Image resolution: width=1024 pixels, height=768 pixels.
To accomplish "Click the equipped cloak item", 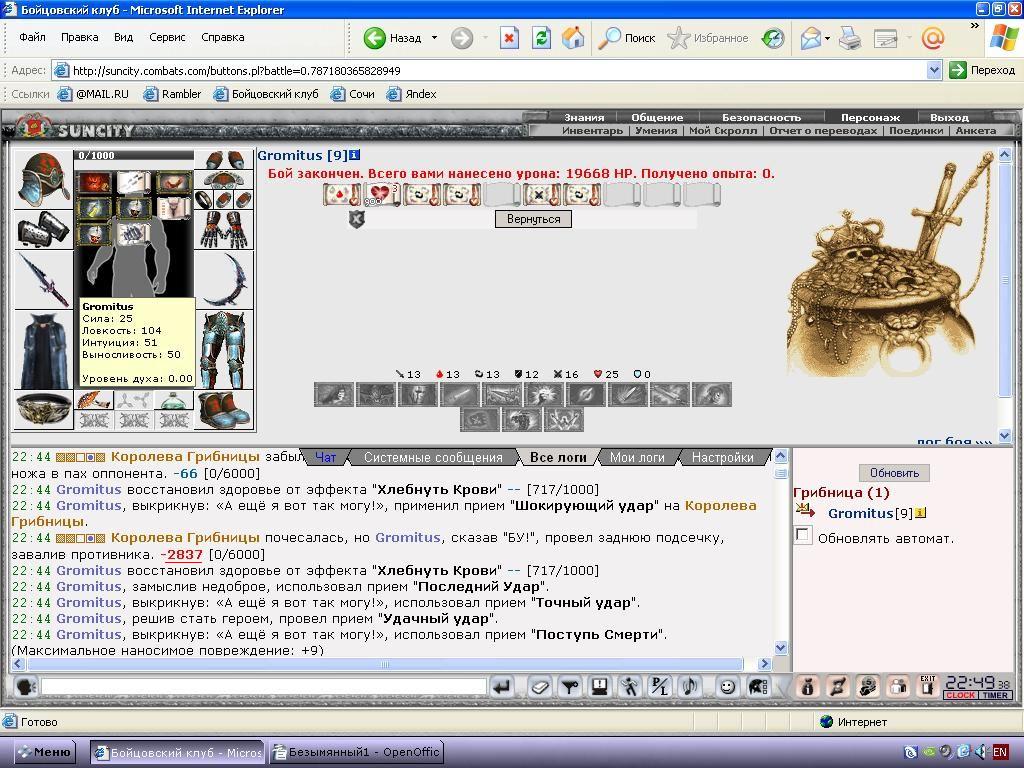I will tap(44, 349).
